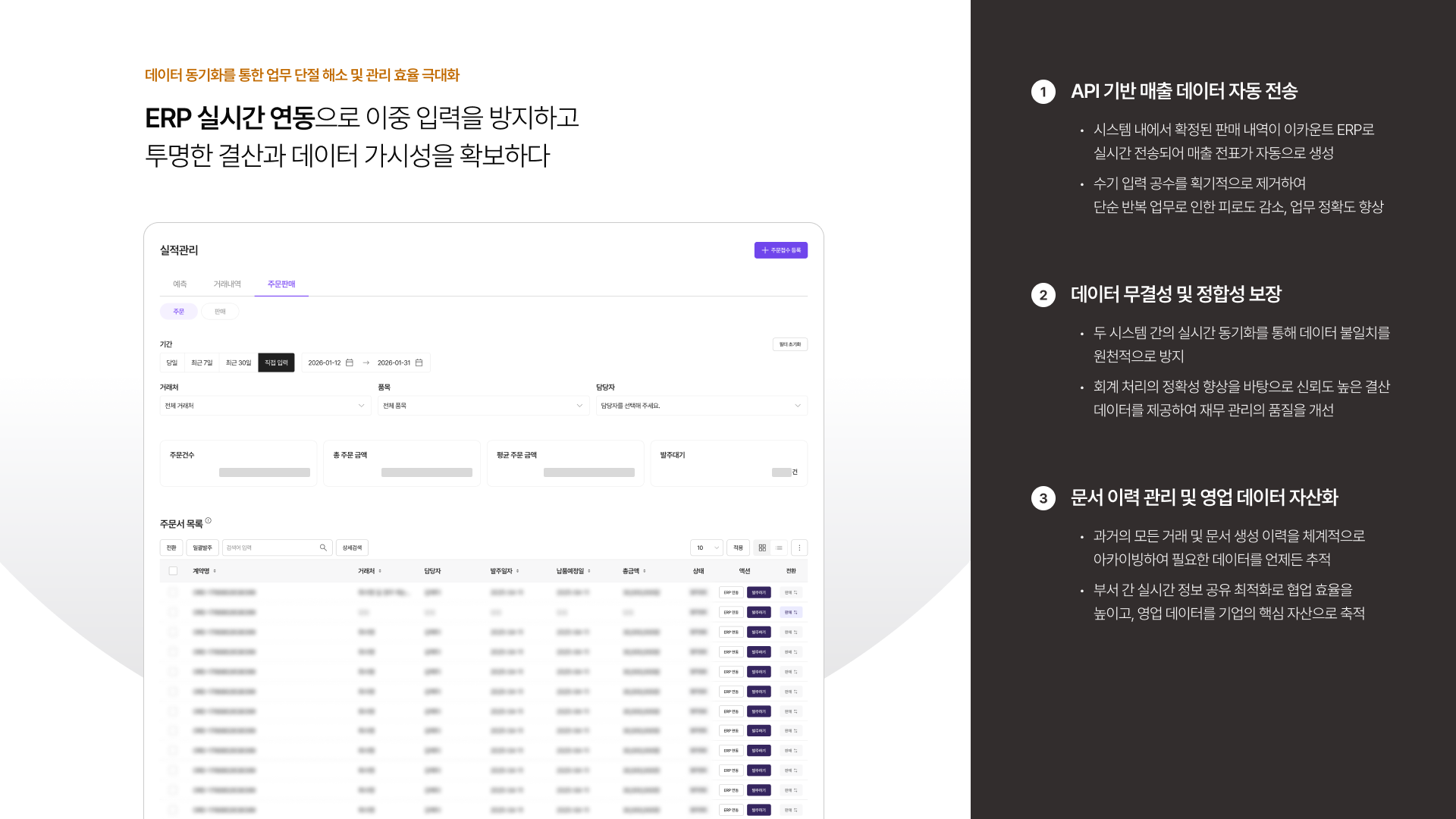Switch to the 거래내역 tab
Image resolution: width=1456 pixels, height=819 pixels.
point(227,284)
